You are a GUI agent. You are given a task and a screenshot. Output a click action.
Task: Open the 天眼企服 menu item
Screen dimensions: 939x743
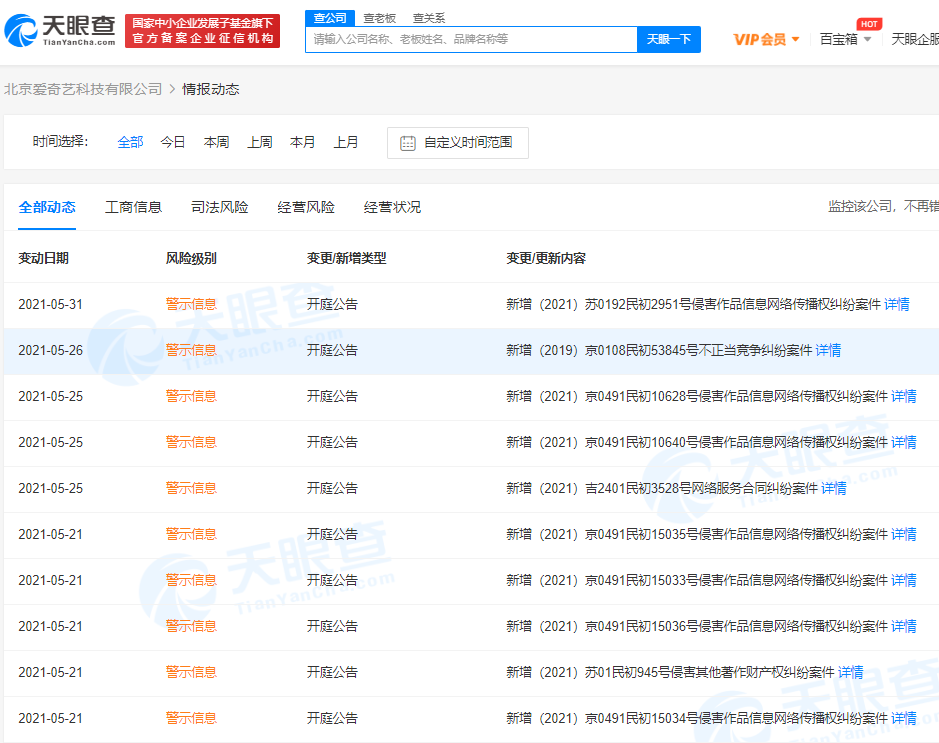tap(915, 40)
